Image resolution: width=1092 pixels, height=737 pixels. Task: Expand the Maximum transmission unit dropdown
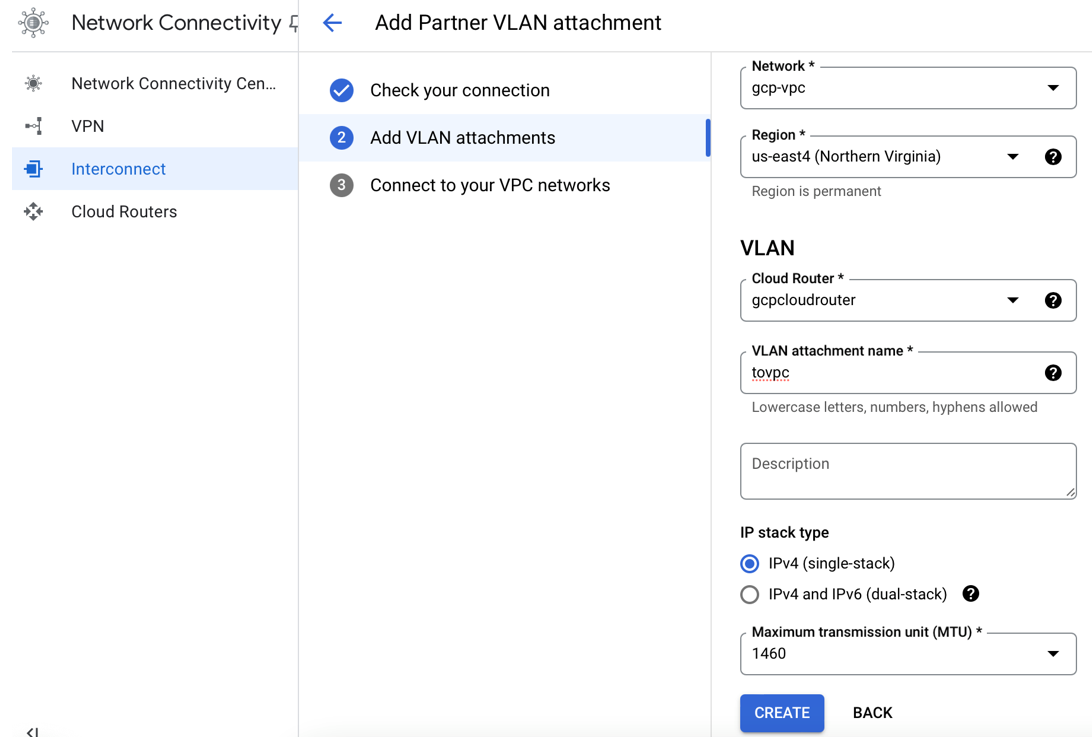[x=907, y=654]
